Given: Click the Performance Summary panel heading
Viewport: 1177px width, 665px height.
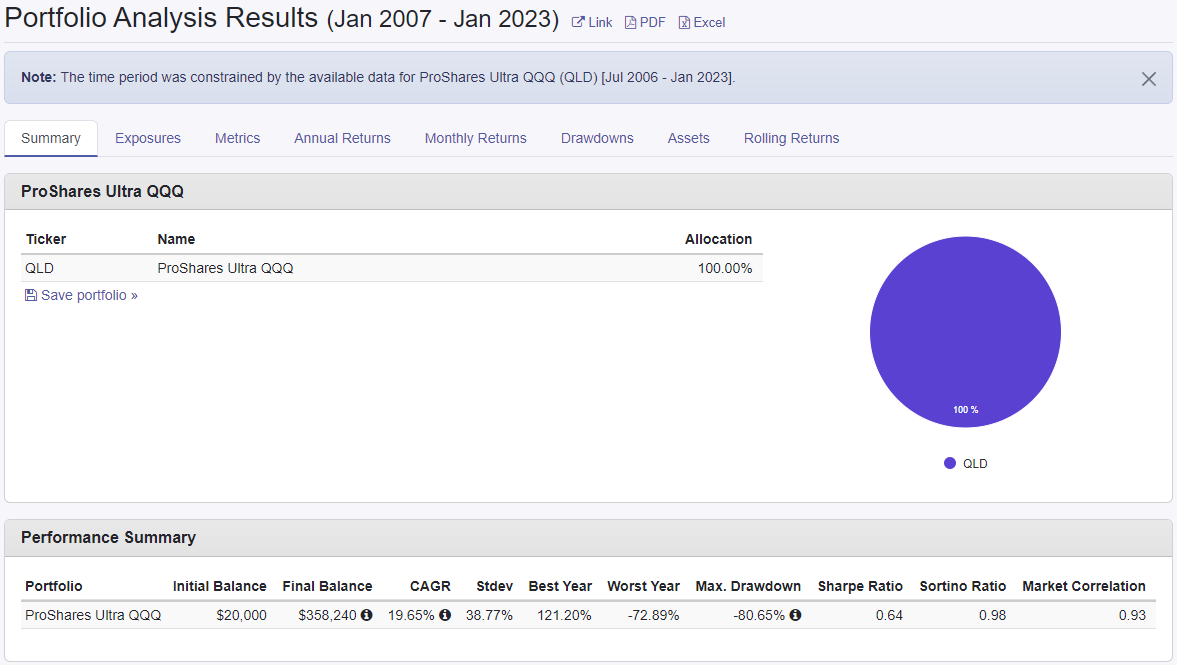Looking at the screenshot, I should pos(108,537).
